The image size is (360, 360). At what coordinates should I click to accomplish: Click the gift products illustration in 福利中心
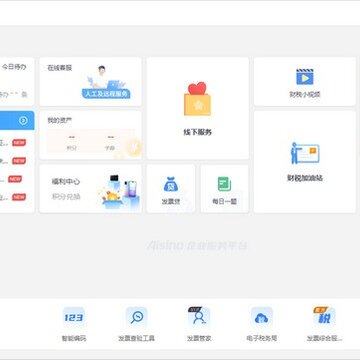(118, 192)
